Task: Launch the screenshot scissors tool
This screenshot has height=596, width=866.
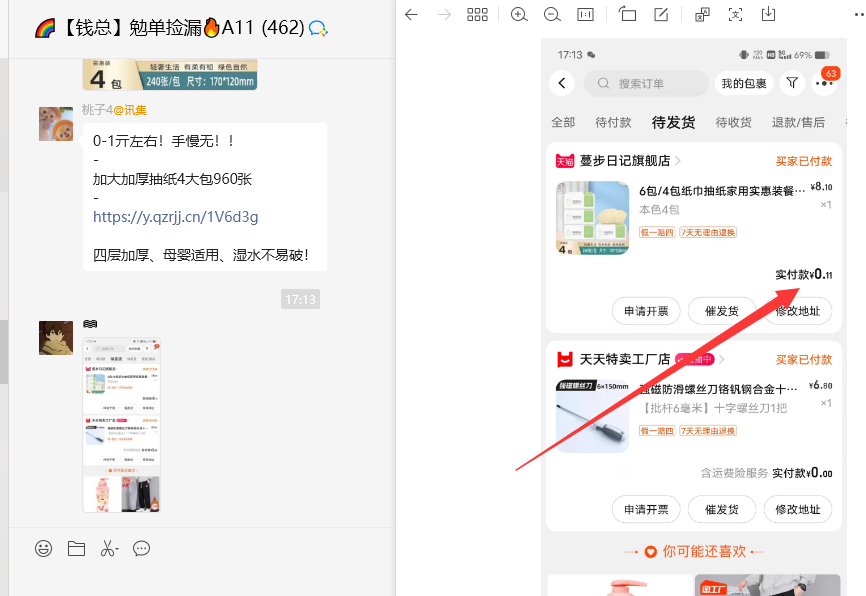Action: (108, 548)
